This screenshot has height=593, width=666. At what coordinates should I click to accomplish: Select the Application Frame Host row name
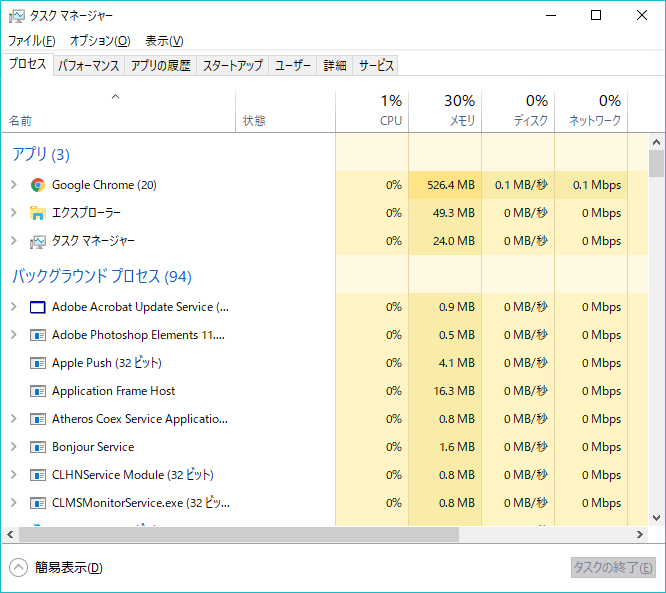[x=113, y=391]
